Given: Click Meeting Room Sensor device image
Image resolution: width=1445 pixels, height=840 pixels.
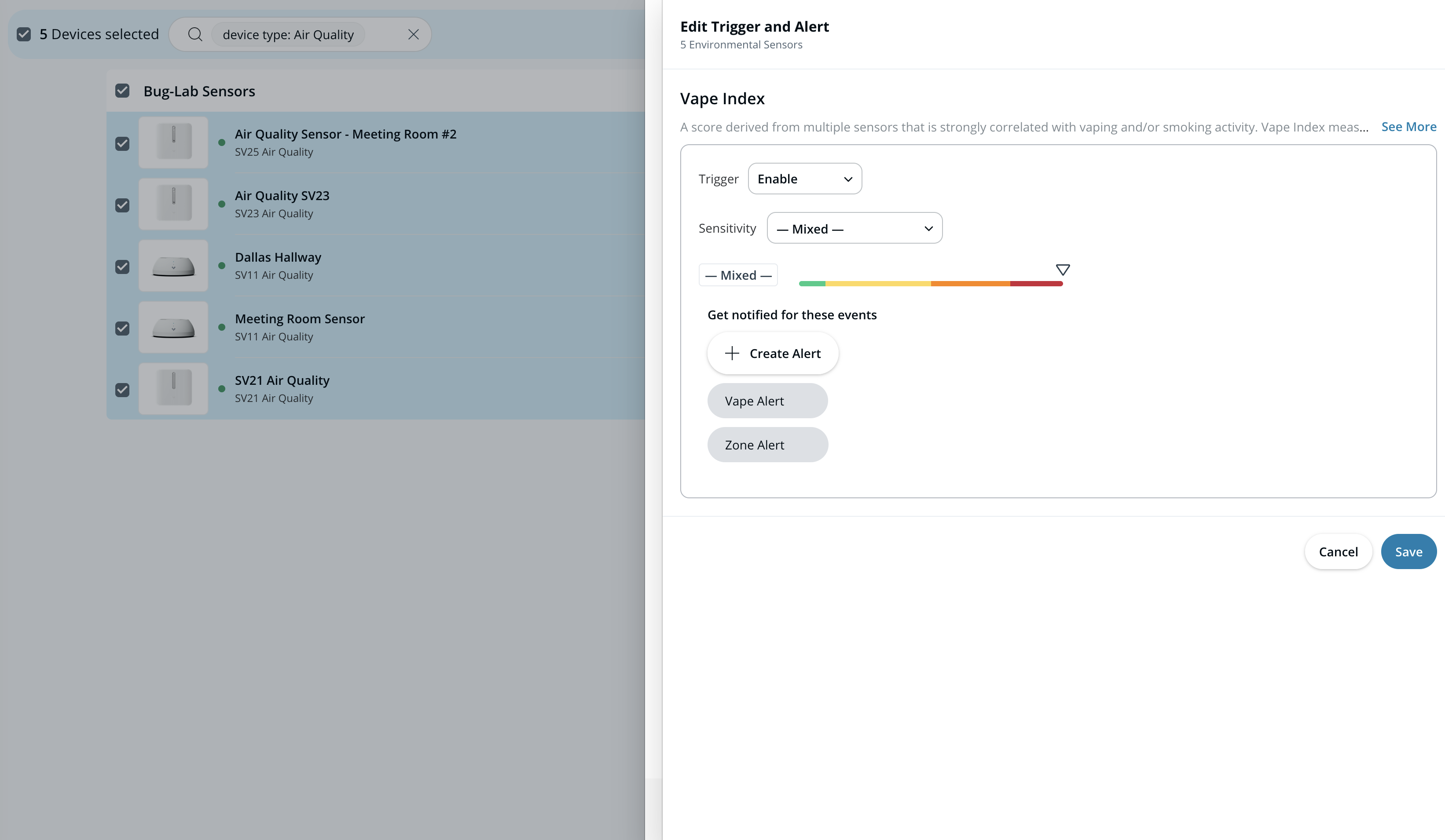Looking at the screenshot, I should coord(173,327).
